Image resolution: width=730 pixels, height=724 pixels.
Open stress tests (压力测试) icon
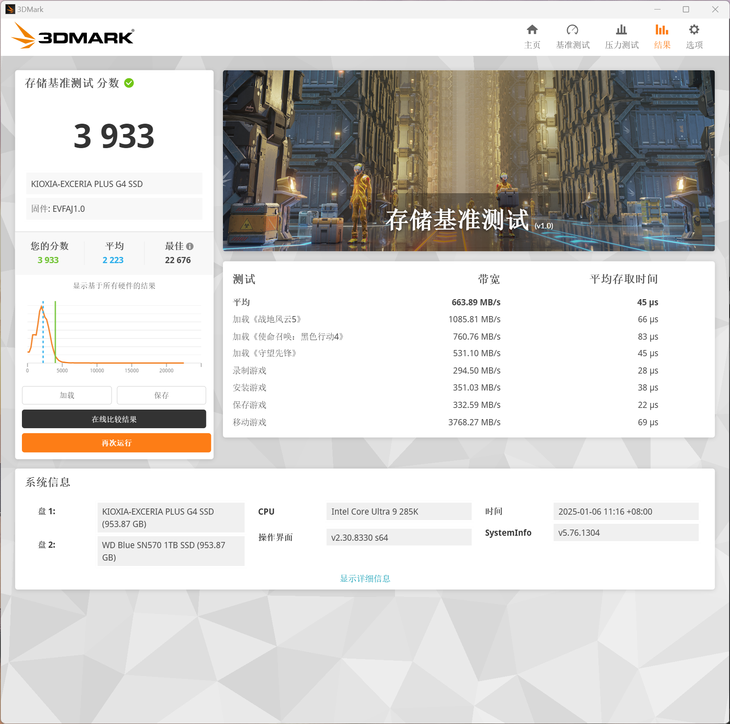point(621,30)
